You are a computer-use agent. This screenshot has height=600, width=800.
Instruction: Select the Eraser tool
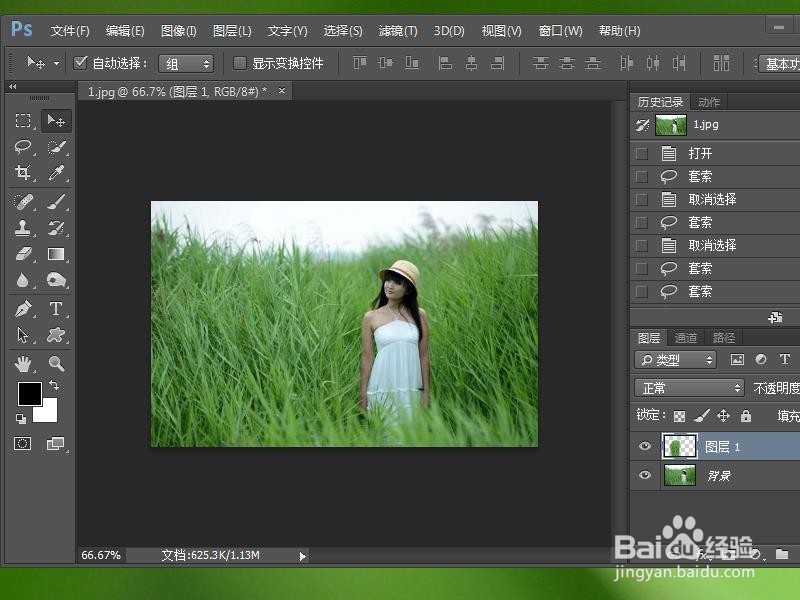coord(22,254)
